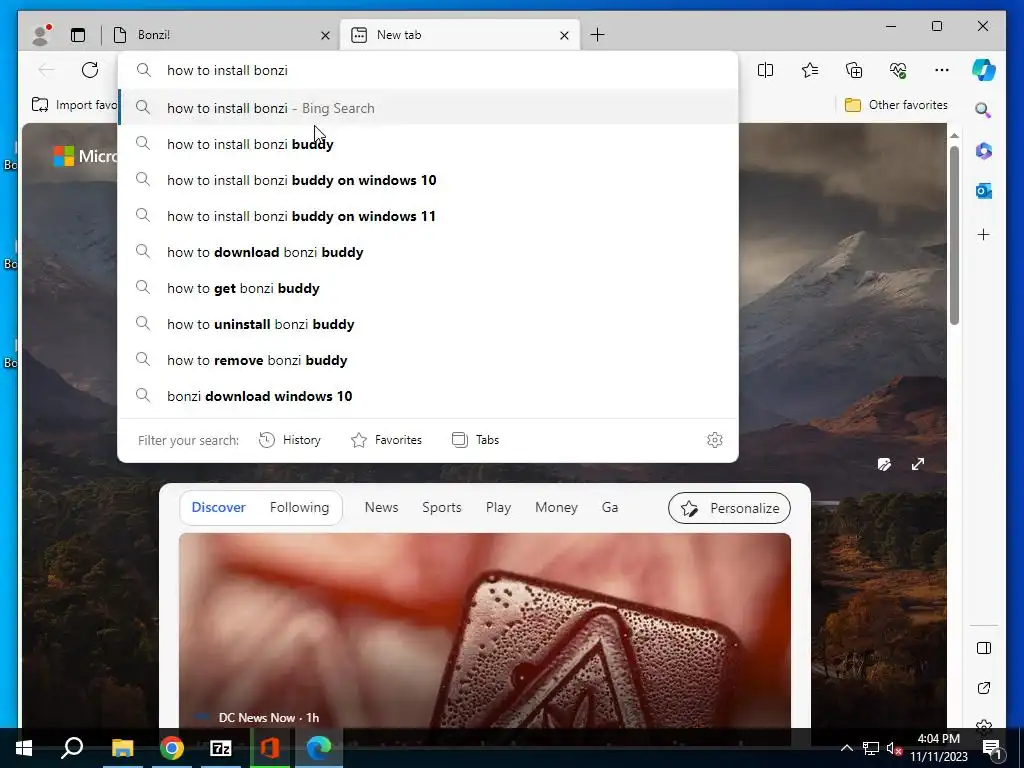This screenshot has height=768, width=1024.
Task: Filter search by Tabs
Action: (475, 440)
